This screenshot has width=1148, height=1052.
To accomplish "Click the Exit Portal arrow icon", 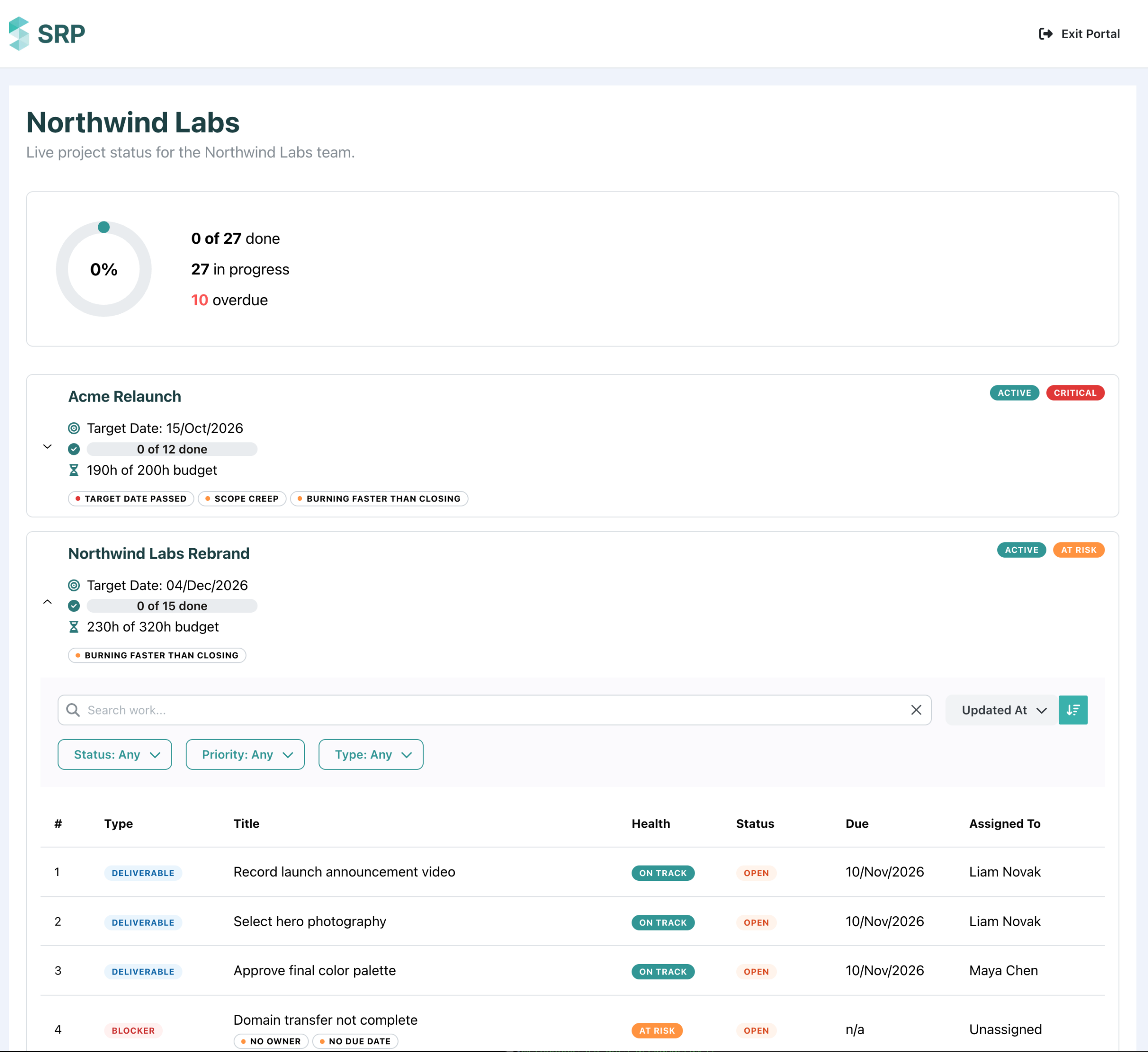I will 1045,34.
